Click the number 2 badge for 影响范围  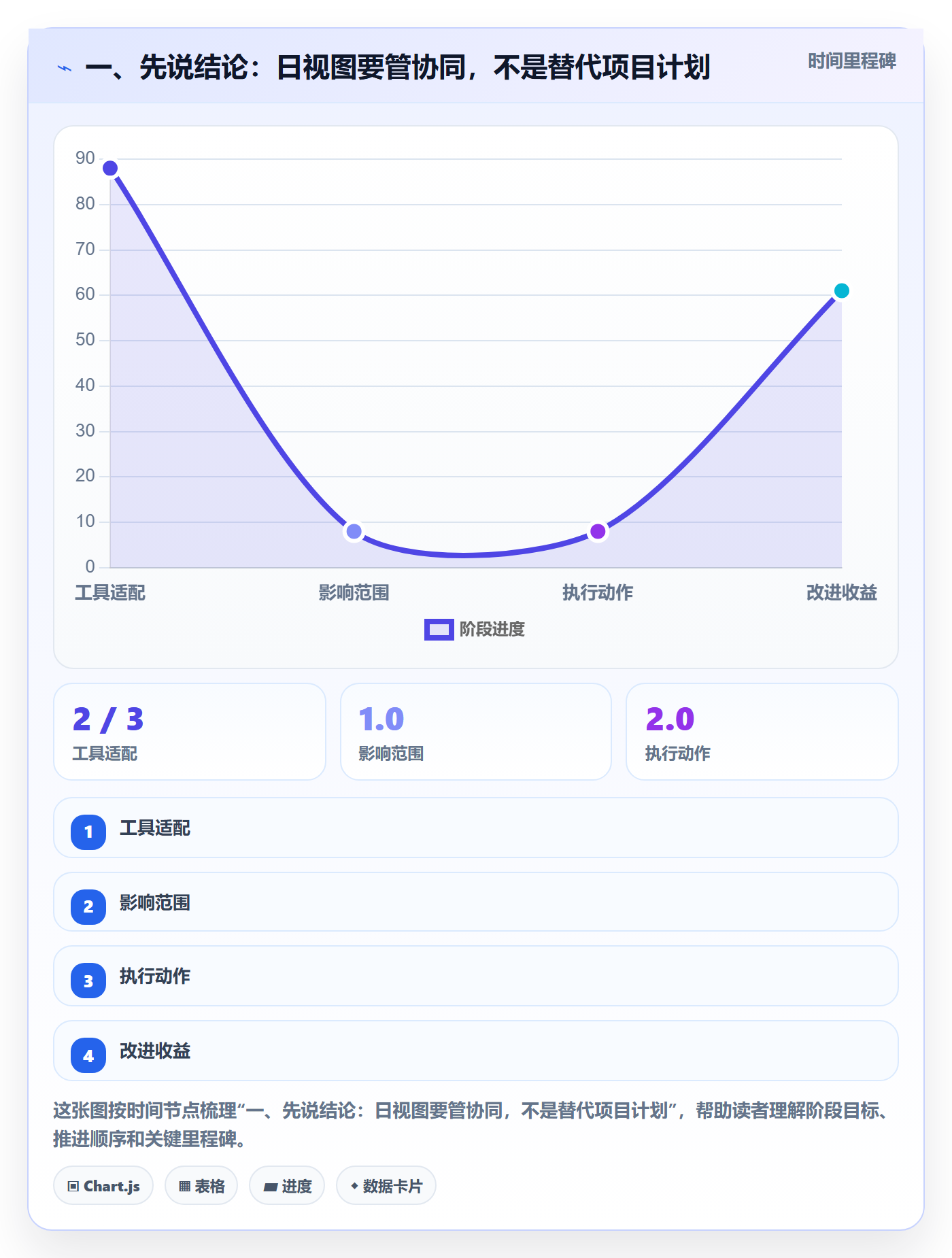(x=88, y=906)
